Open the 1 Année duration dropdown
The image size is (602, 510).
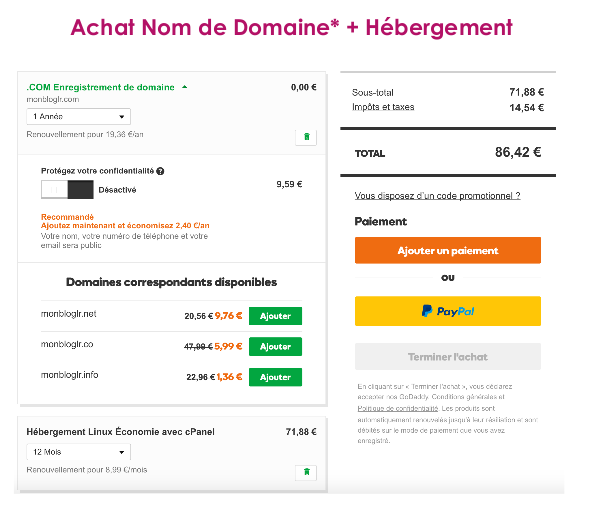pos(78,116)
